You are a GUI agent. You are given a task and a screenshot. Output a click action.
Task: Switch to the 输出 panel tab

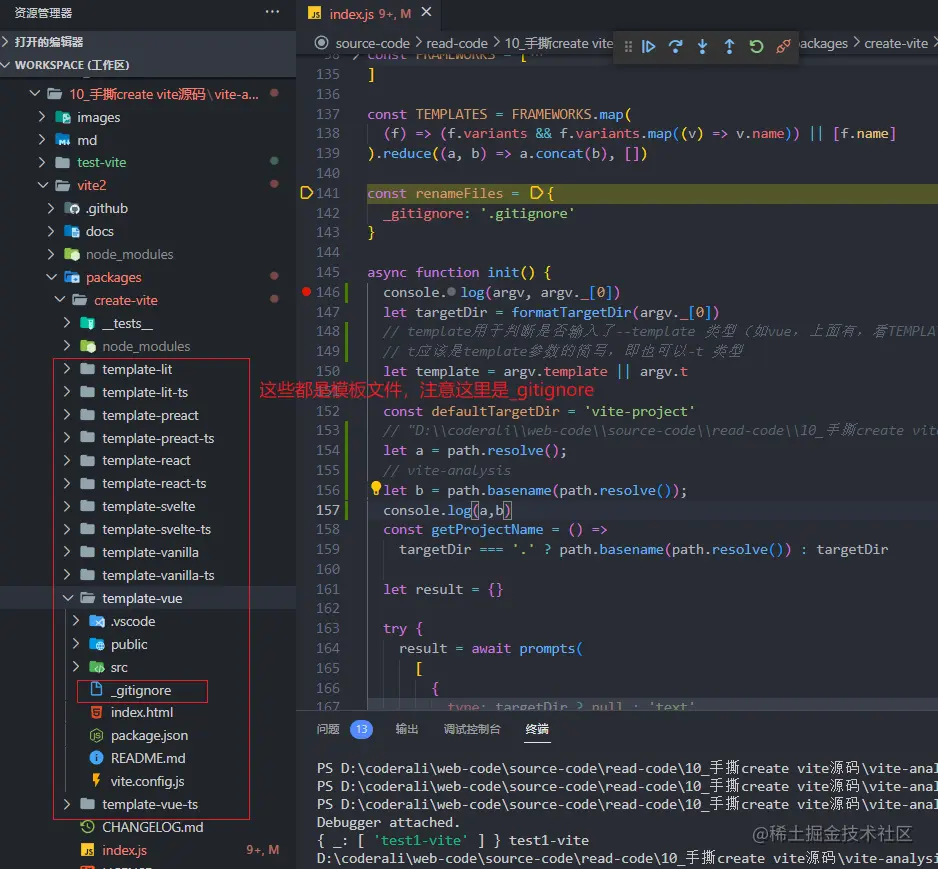pos(407,729)
